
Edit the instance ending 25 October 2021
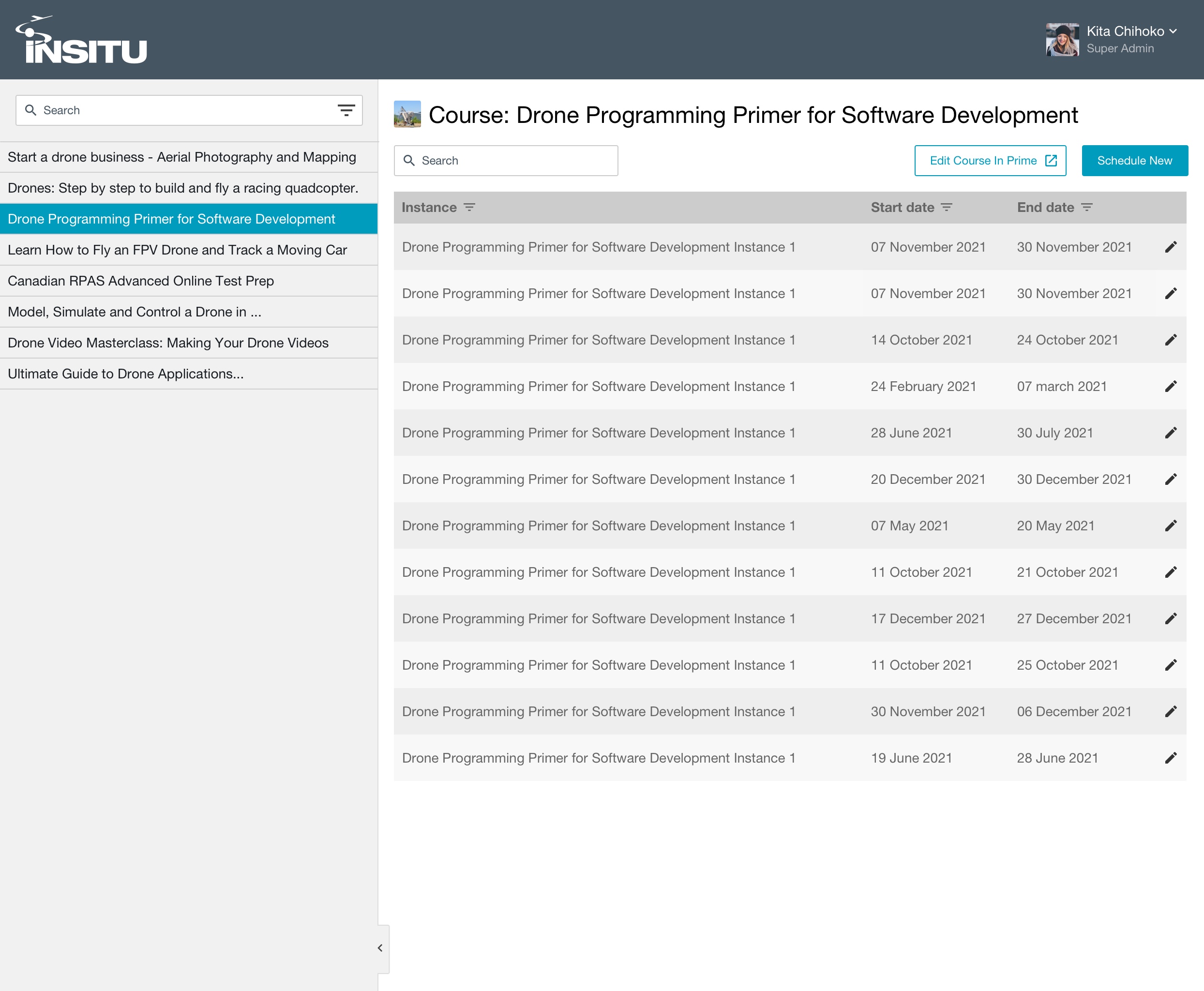(1171, 665)
